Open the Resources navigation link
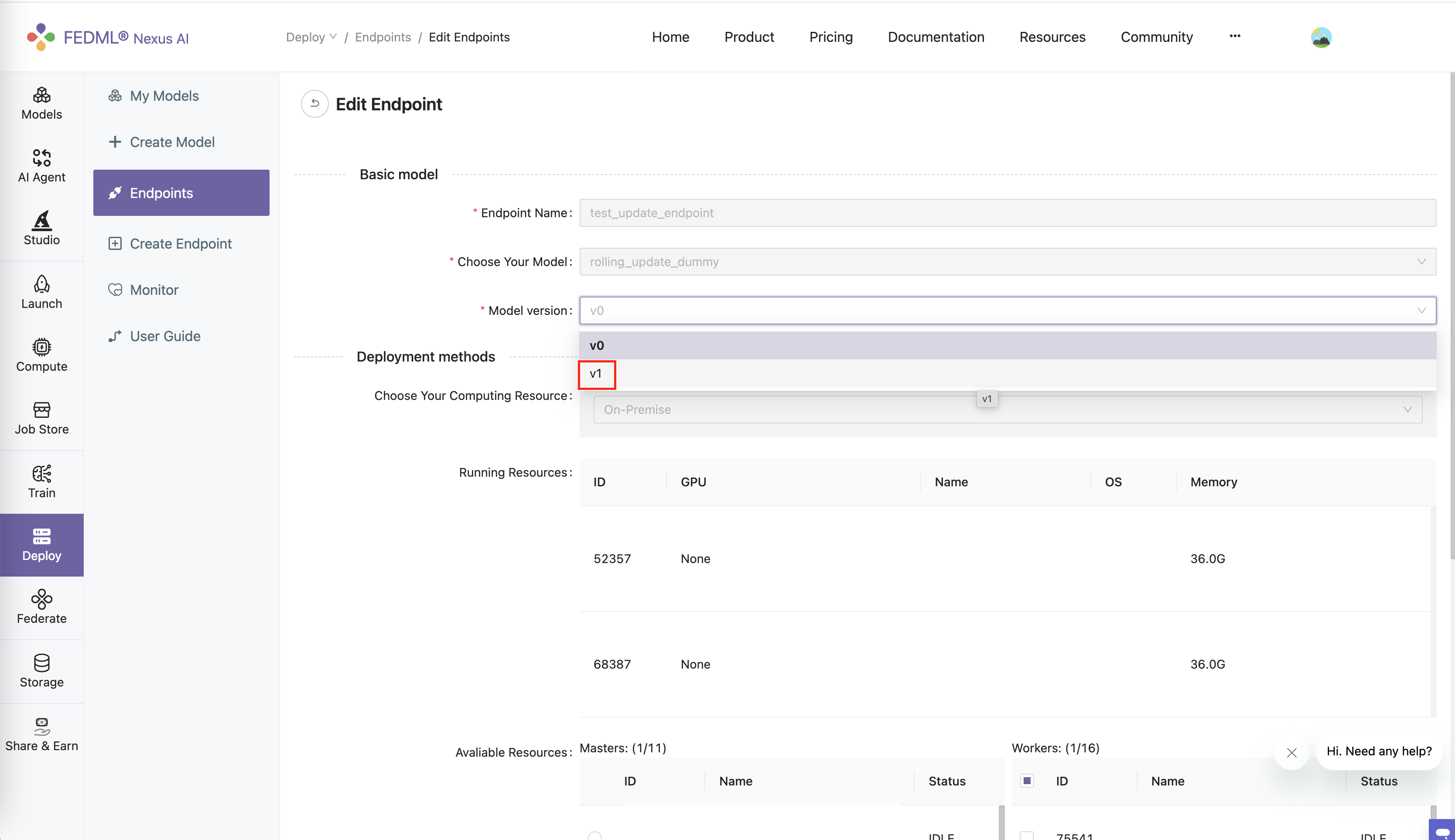Image resolution: width=1455 pixels, height=840 pixels. (x=1052, y=37)
